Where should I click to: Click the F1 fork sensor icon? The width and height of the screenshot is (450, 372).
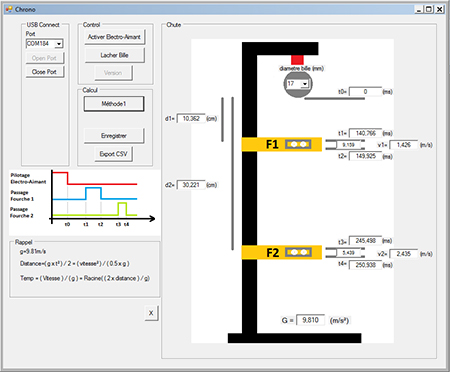[x=298, y=144]
